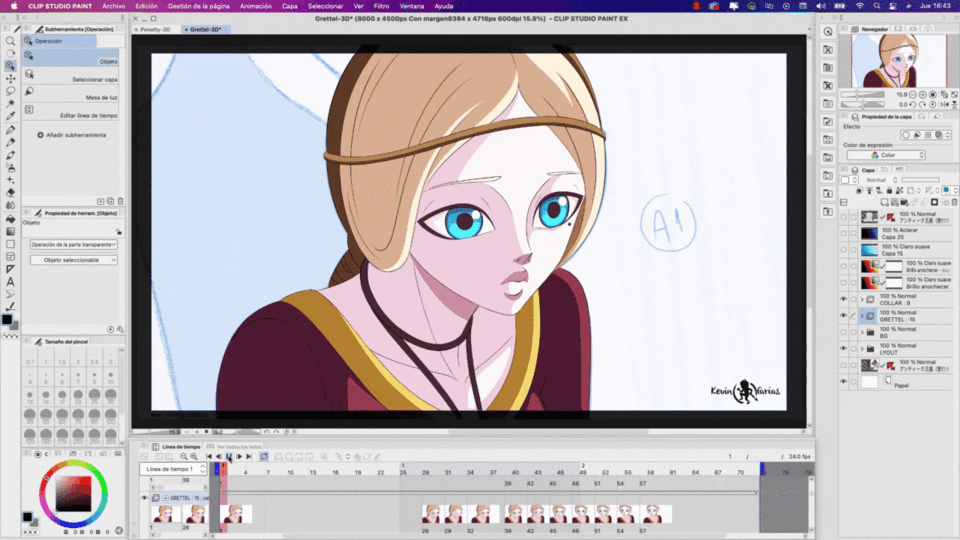This screenshot has width=960, height=540.
Task: Go to first frame in timeline
Action: click(x=209, y=457)
